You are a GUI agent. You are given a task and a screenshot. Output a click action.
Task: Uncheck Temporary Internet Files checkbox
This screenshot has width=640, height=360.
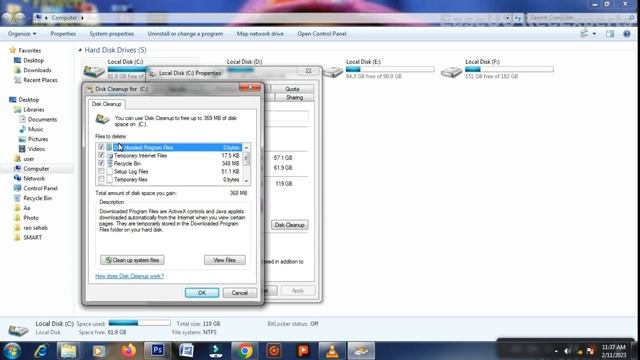(x=101, y=156)
